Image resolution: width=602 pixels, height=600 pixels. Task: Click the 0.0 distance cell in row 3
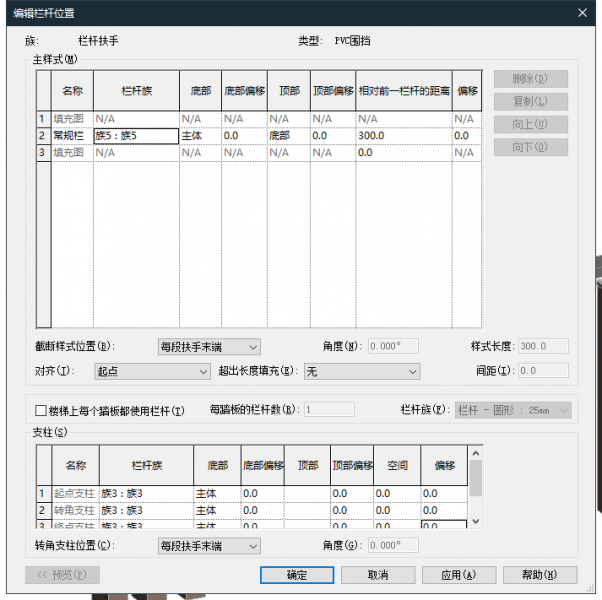click(x=404, y=153)
